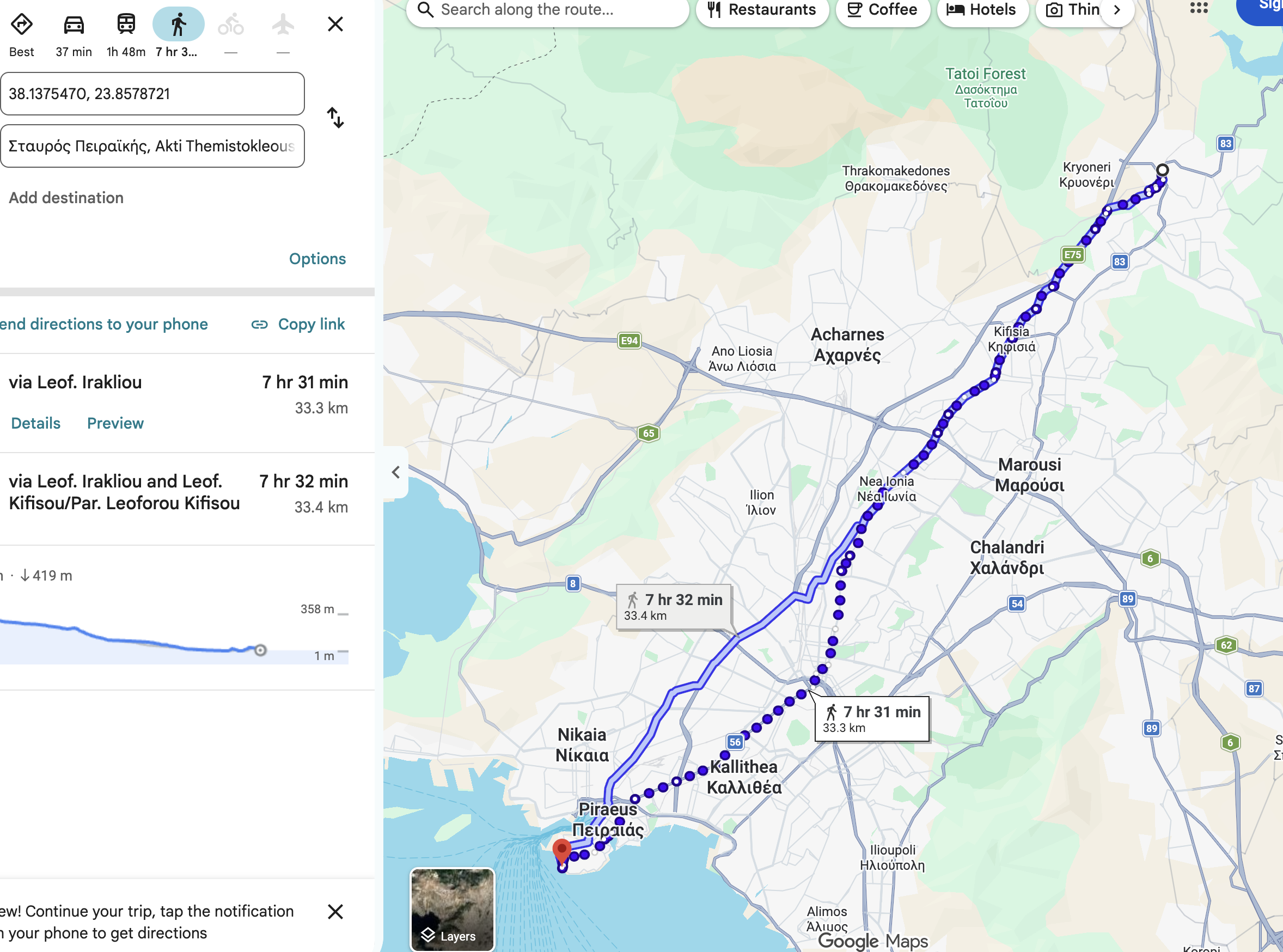
Task: Open route Options
Action: click(x=317, y=259)
